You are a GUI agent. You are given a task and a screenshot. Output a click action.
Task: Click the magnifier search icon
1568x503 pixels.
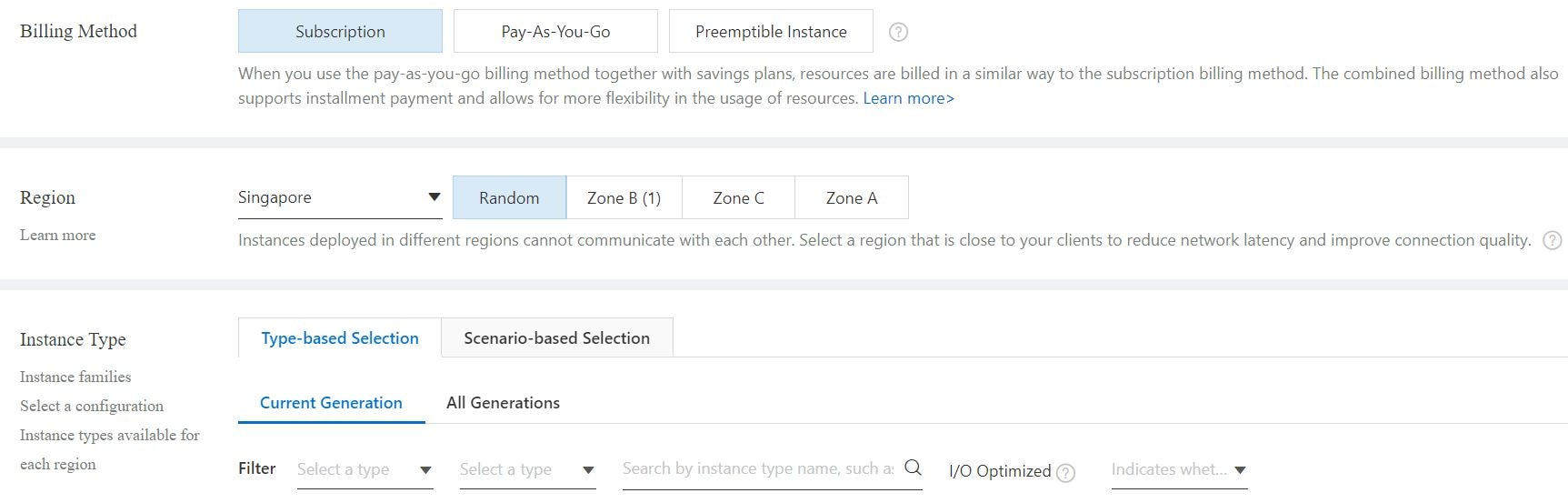(x=914, y=468)
